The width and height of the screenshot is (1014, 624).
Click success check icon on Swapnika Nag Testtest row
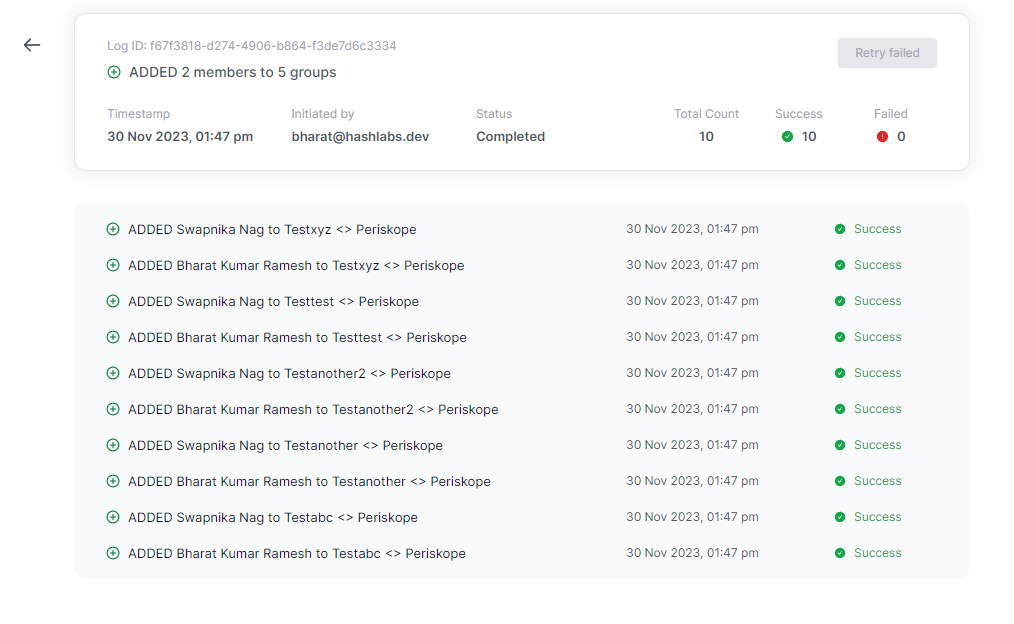[839, 301]
